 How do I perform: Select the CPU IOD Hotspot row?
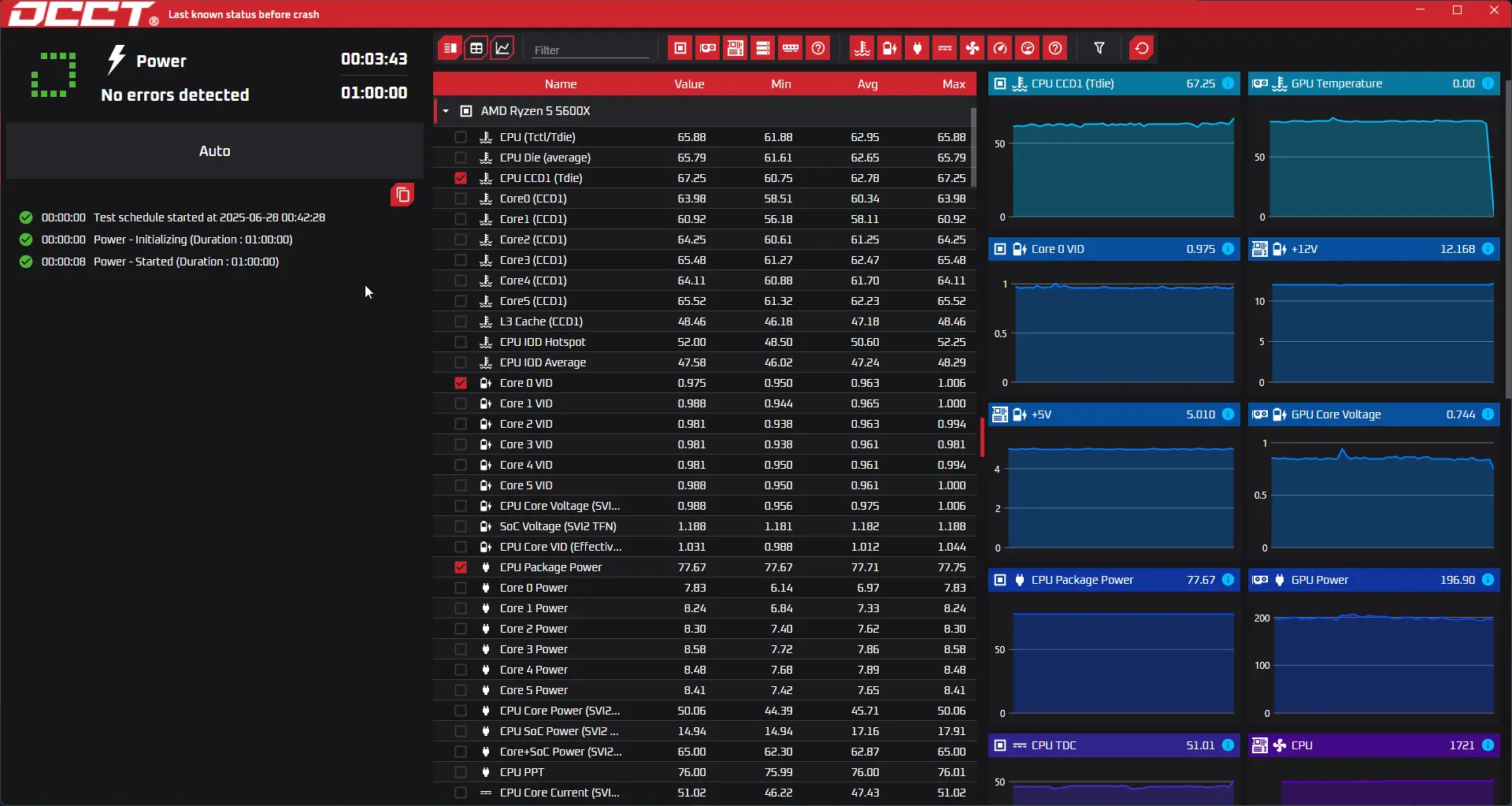[705, 342]
